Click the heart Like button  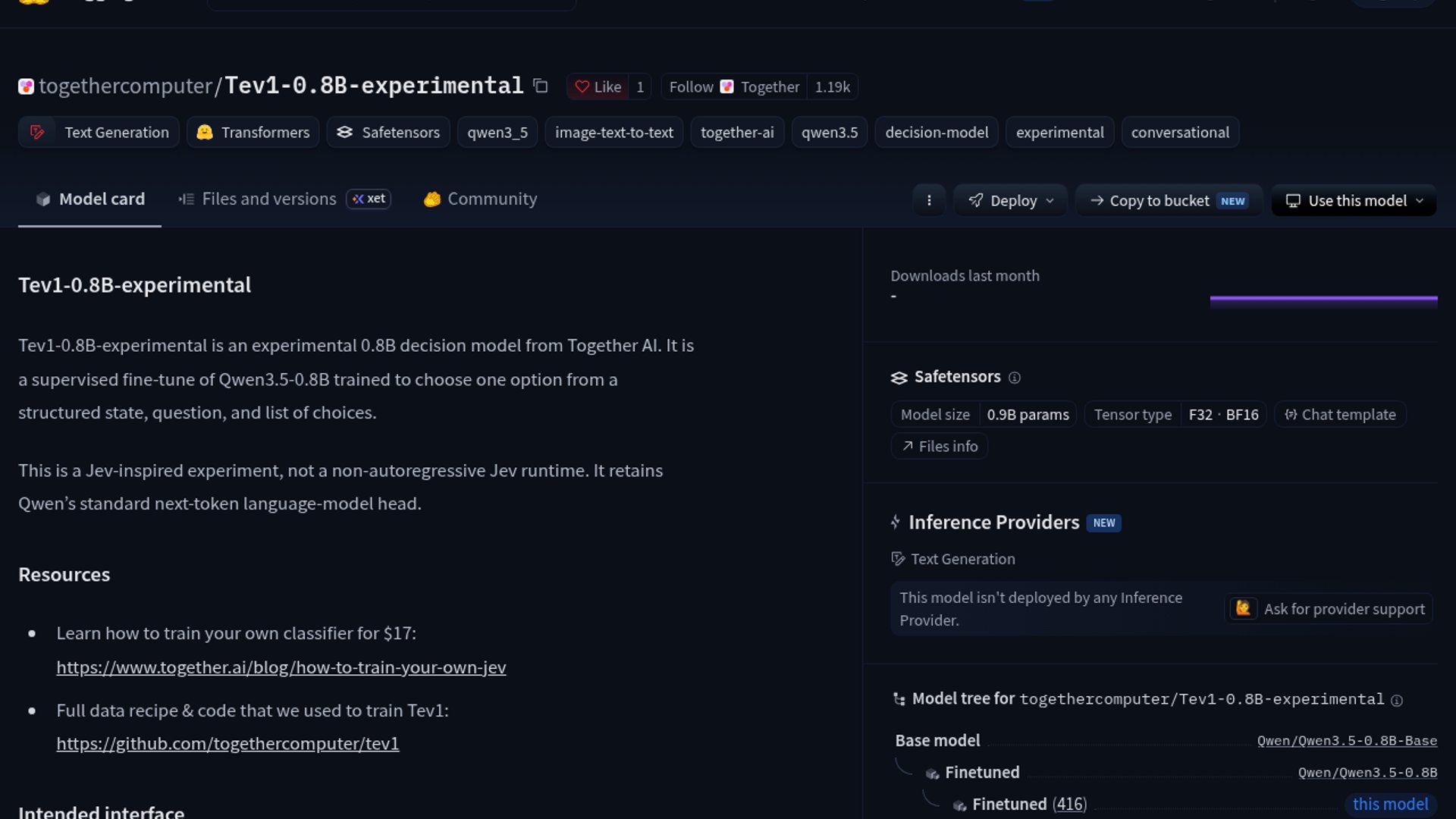click(x=598, y=87)
